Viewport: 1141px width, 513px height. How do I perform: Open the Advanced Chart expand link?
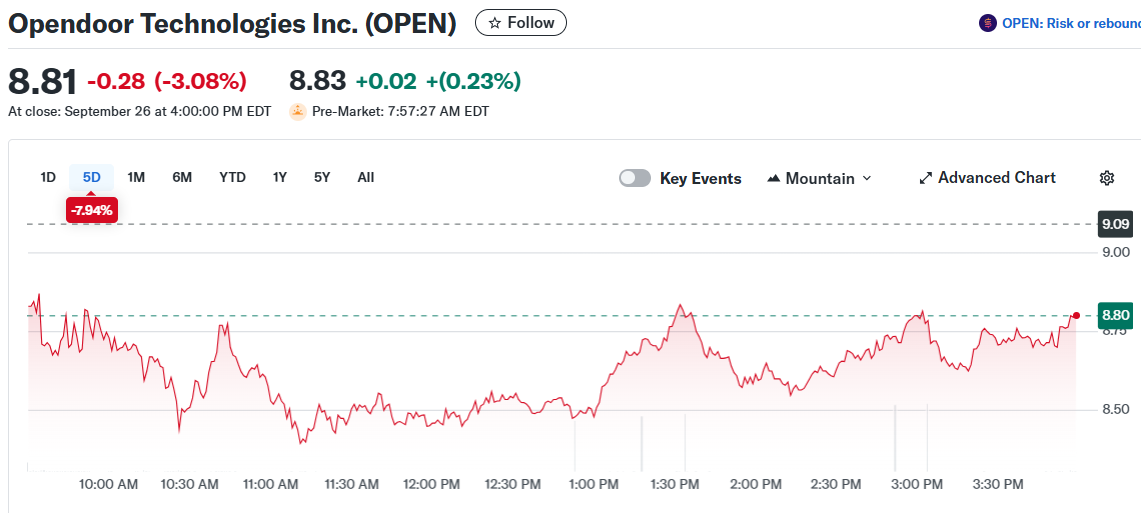click(x=987, y=178)
